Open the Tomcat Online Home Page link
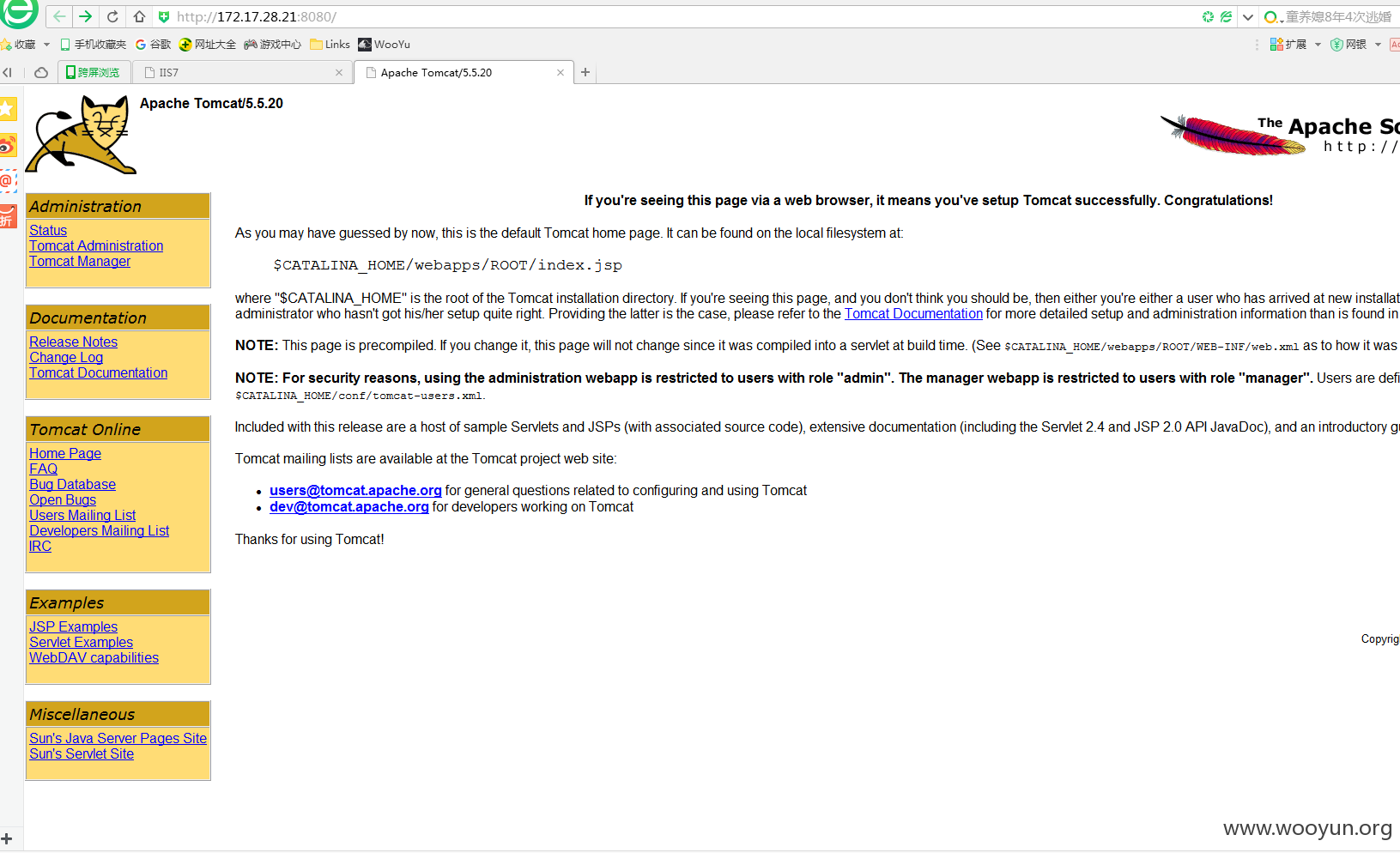The height and width of the screenshot is (853, 1400). click(x=65, y=453)
